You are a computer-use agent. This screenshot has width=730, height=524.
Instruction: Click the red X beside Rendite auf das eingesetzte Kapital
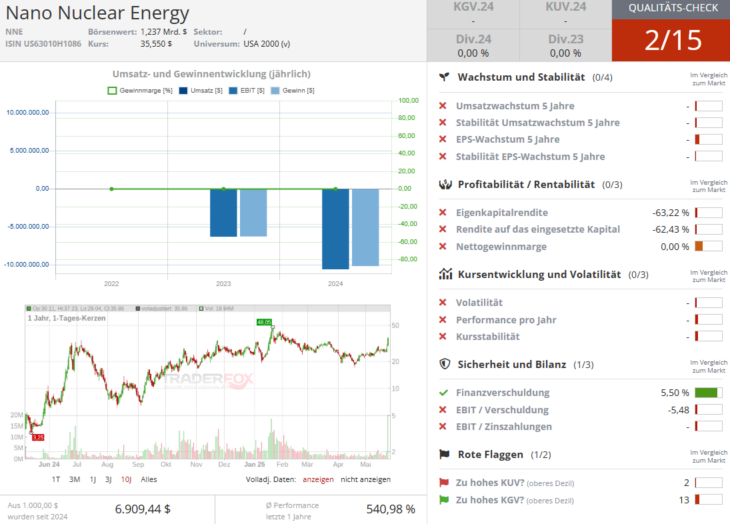(443, 229)
